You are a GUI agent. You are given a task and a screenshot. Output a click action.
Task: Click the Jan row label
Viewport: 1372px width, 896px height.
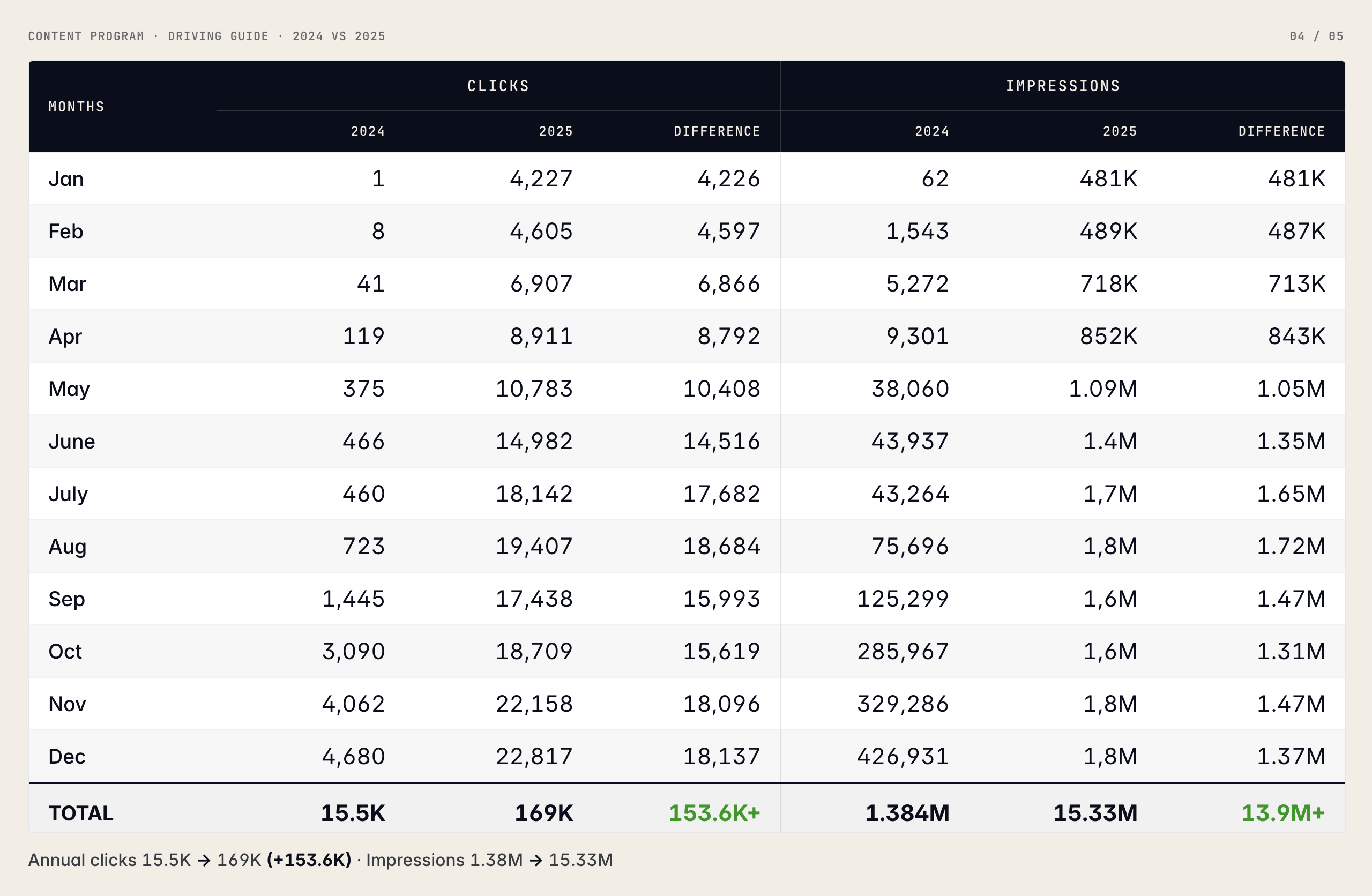click(66, 179)
